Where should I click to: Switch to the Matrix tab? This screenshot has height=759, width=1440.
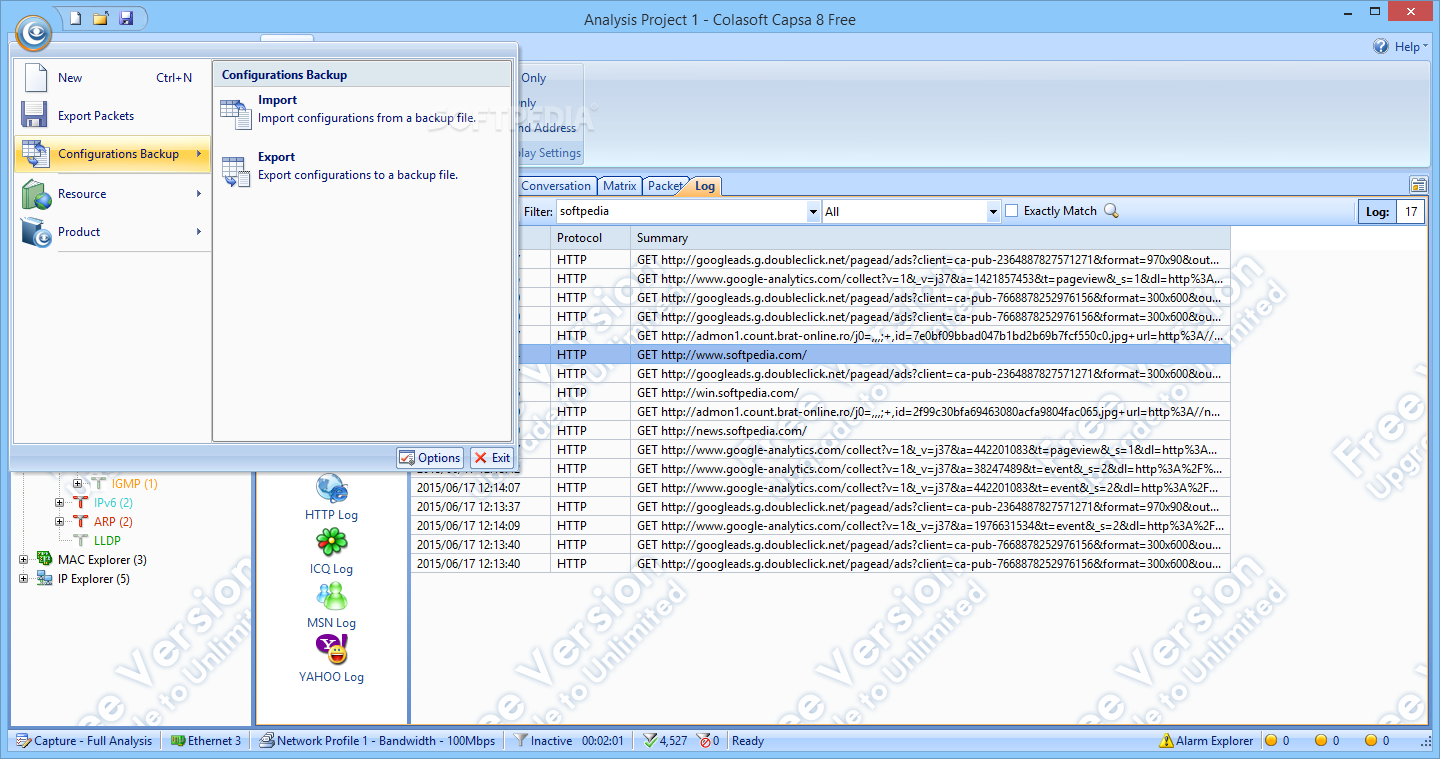pyautogui.click(x=620, y=186)
